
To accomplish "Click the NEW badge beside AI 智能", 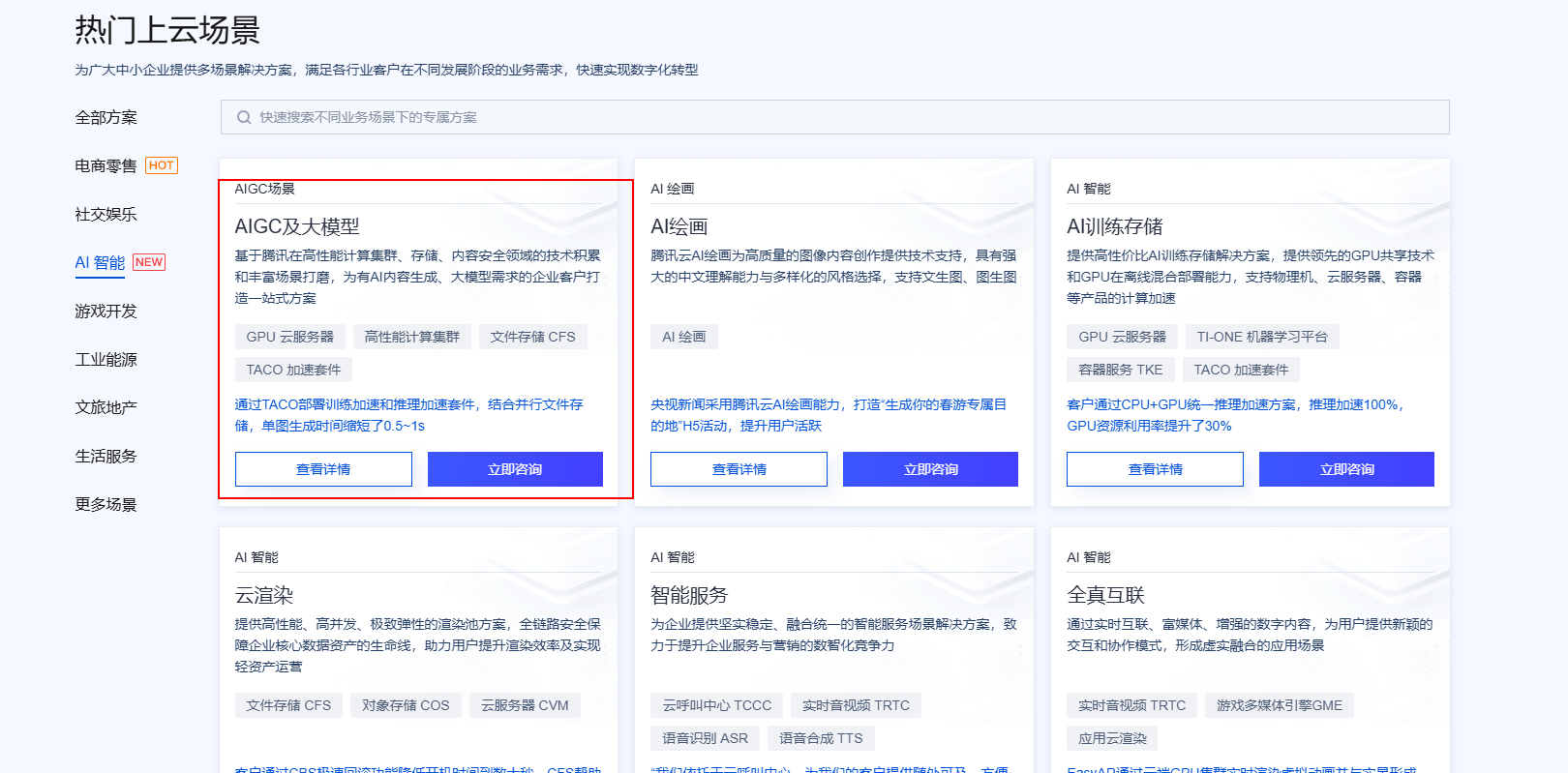I will 149,262.
